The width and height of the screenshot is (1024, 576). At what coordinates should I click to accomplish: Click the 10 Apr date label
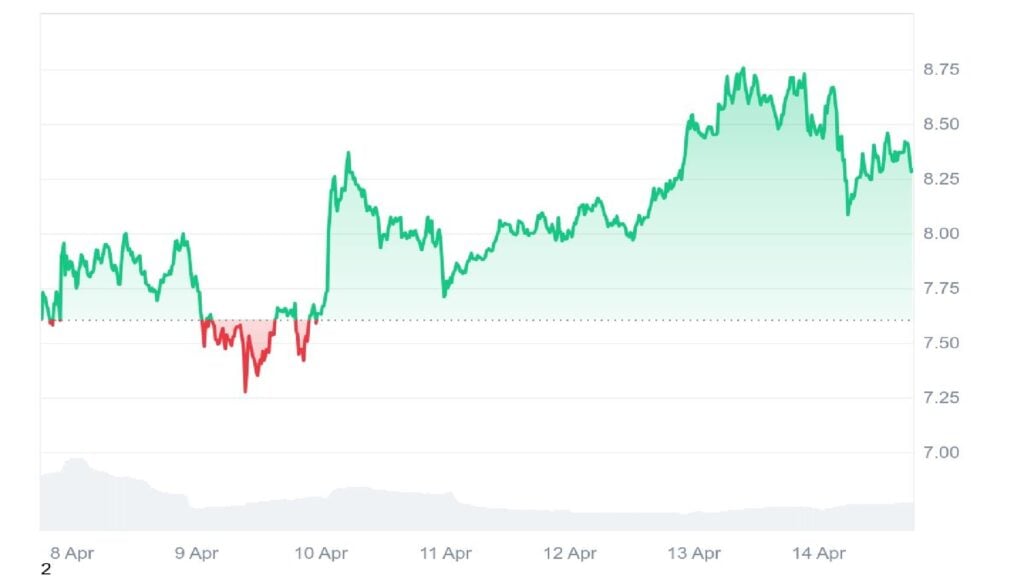pyautogui.click(x=321, y=552)
